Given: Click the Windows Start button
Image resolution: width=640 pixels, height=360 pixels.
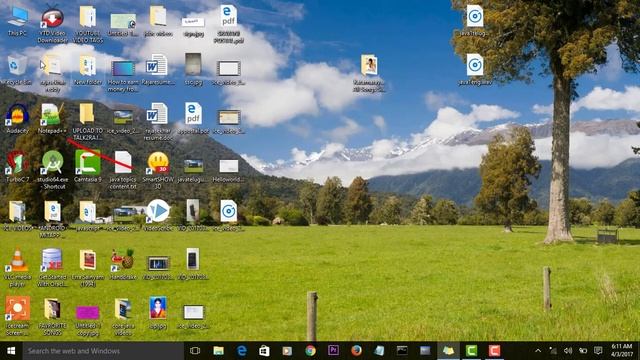Looking at the screenshot, I should (x=11, y=351).
